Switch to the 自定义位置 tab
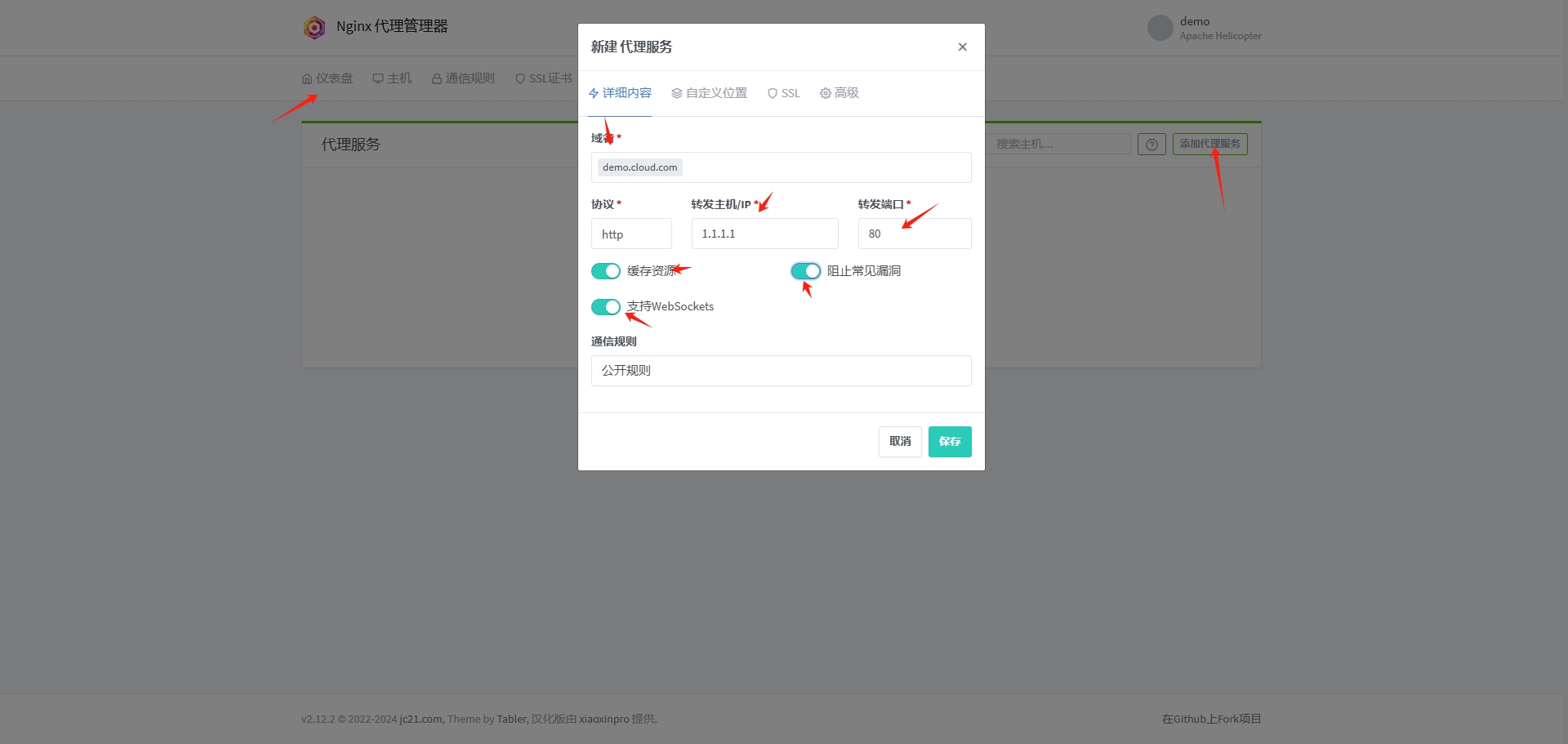Image resolution: width=1568 pixels, height=744 pixels. (x=709, y=93)
